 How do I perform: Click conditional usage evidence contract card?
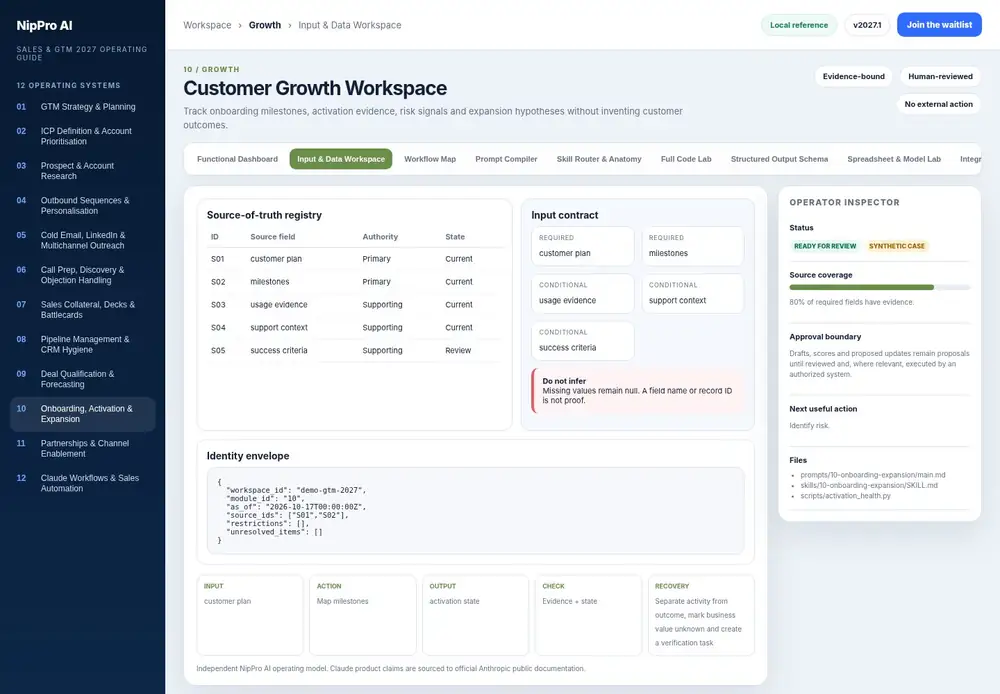pyautogui.click(x=582, y=293)
